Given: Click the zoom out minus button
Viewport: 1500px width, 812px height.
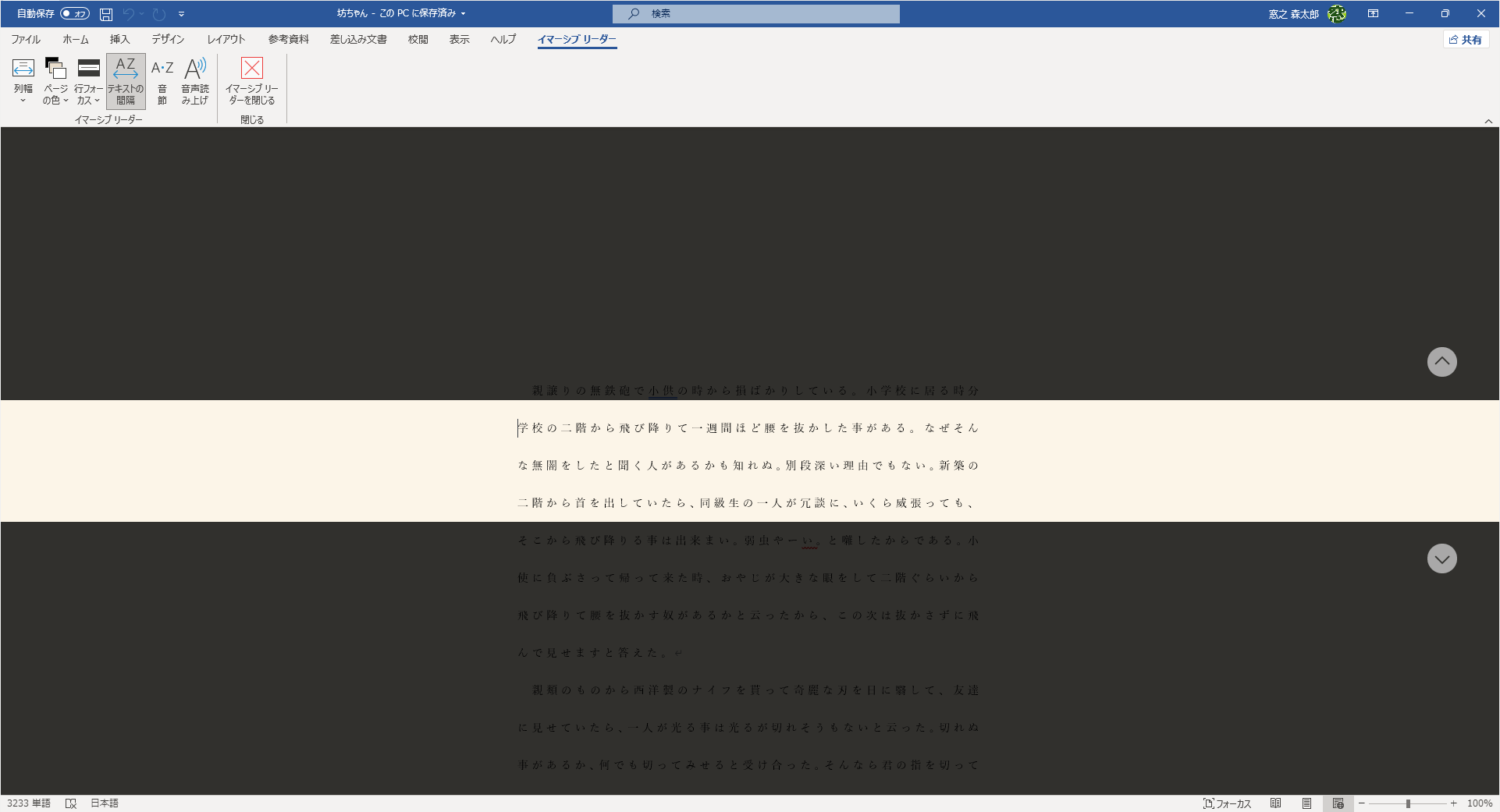Looking at the screenshot, I should click(1362, 803).
